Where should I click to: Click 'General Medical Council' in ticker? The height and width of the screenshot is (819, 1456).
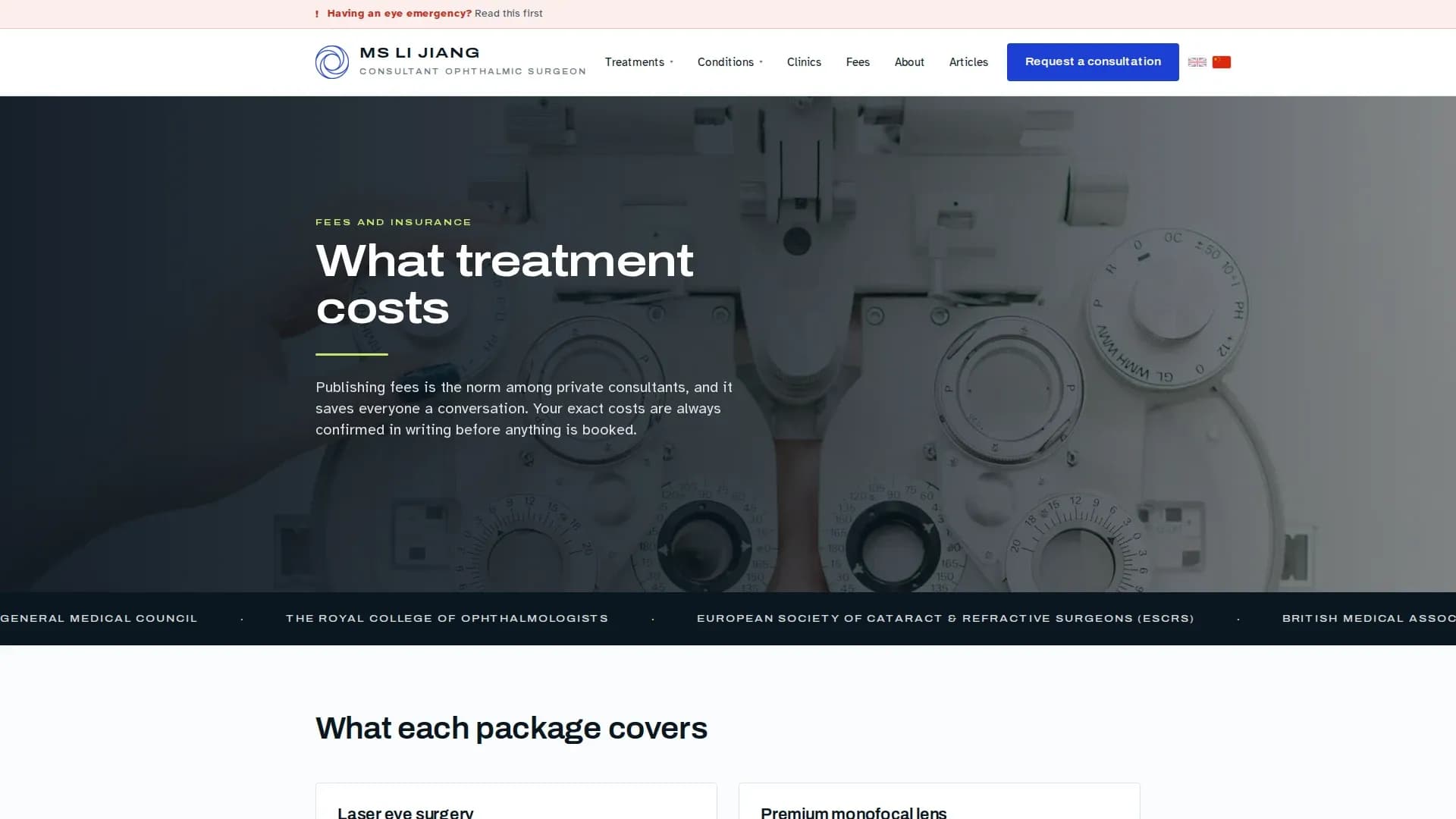click(99, 619)
